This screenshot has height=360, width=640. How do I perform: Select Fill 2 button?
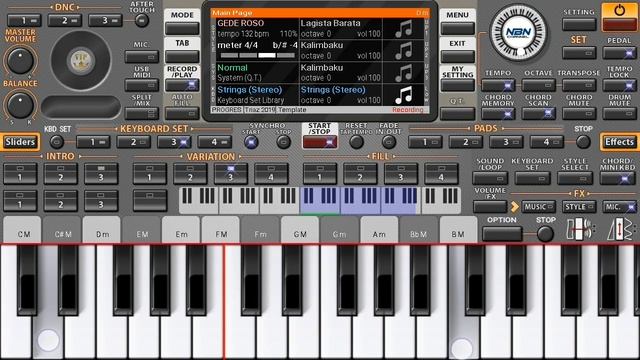point(360,173)
